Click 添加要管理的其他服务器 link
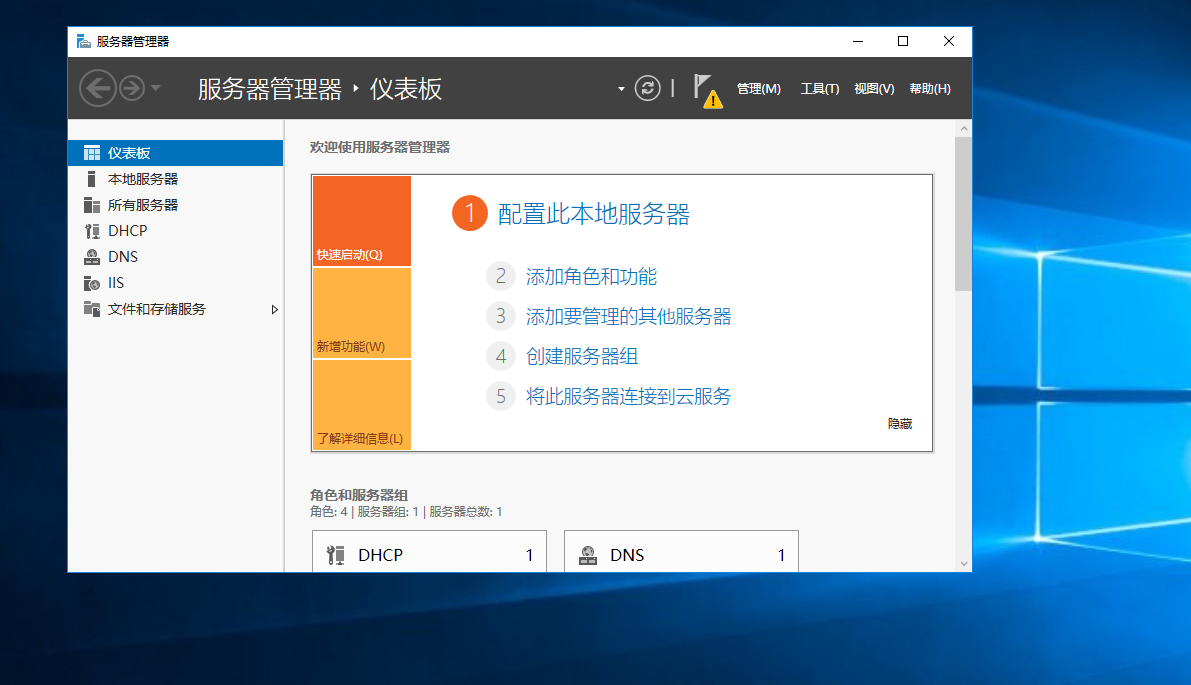 pyautogui.click(x=628, y=317)
